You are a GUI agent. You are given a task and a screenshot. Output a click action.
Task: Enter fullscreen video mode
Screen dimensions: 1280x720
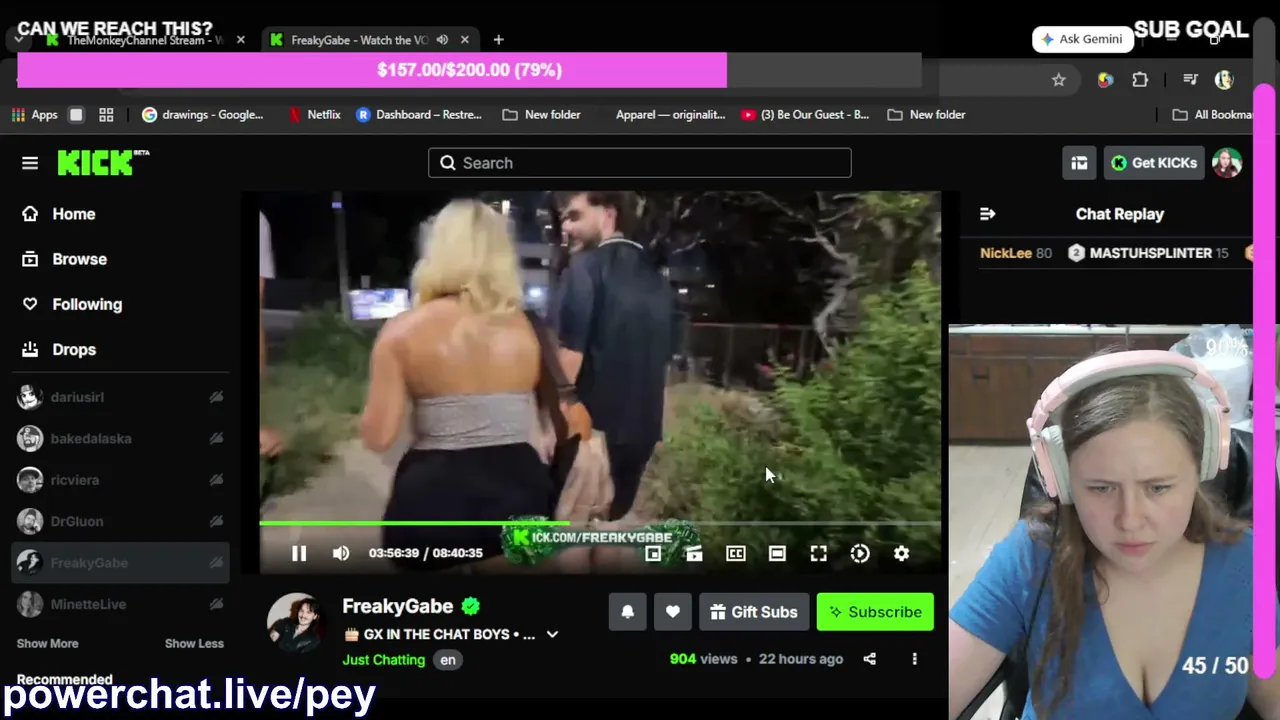pos(819,553)
